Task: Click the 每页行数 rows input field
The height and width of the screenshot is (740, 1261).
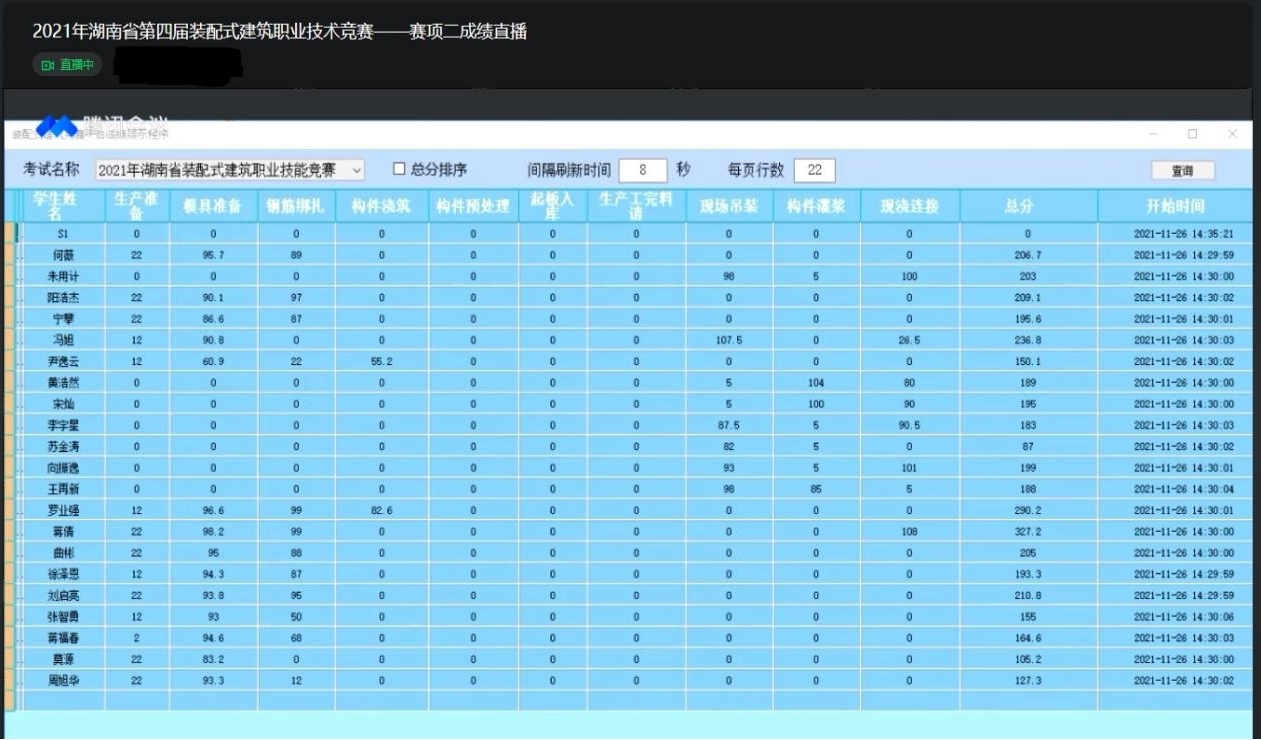Action: [814, 170]
